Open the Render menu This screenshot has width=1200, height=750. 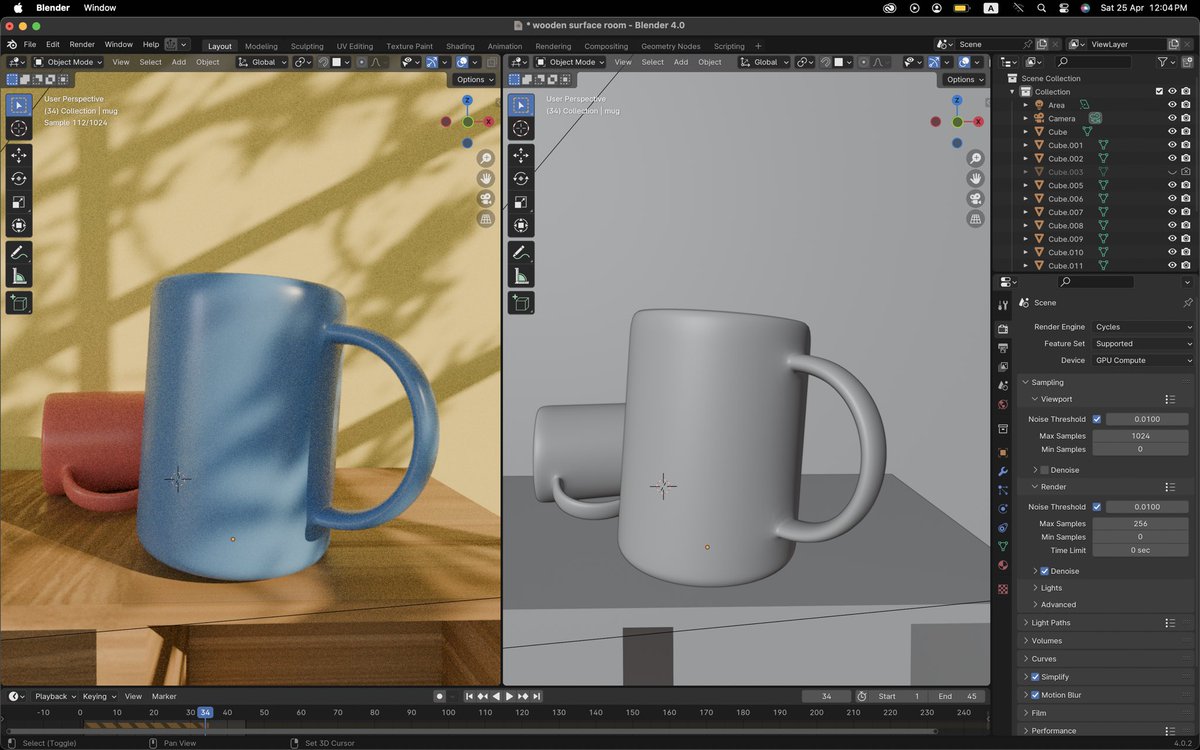82,45
